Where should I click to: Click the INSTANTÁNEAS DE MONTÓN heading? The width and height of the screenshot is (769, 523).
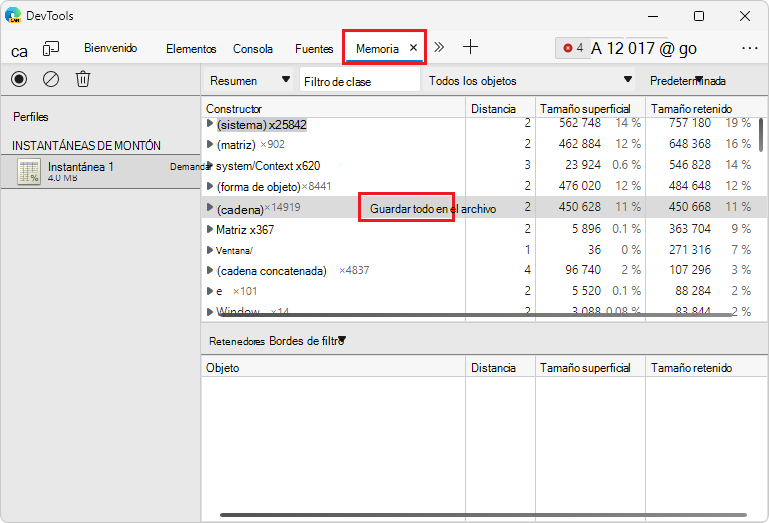click(x=86, y=146)
